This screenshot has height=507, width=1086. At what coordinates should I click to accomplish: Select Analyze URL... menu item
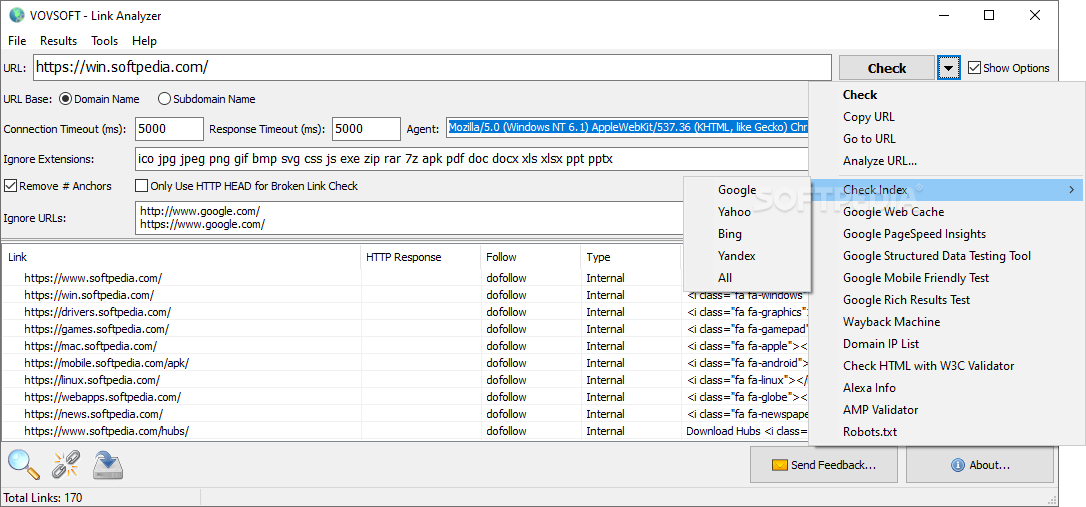click(946, 161)
